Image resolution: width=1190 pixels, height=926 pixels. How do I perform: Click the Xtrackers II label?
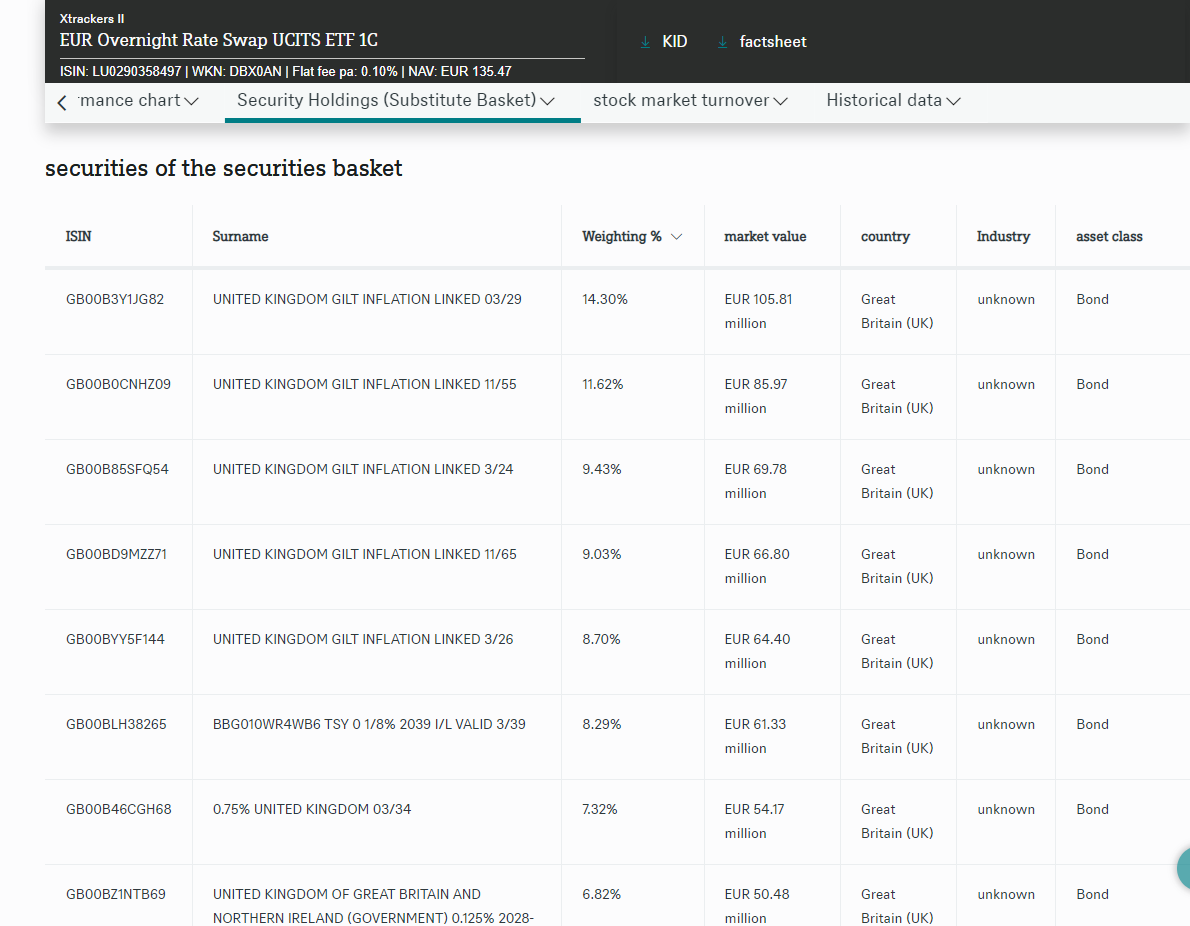click(92, 19)
